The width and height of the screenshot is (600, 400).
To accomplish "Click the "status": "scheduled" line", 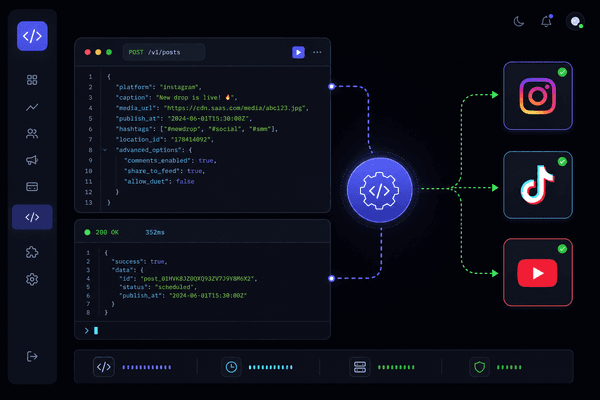I will [x=158, y=287].
